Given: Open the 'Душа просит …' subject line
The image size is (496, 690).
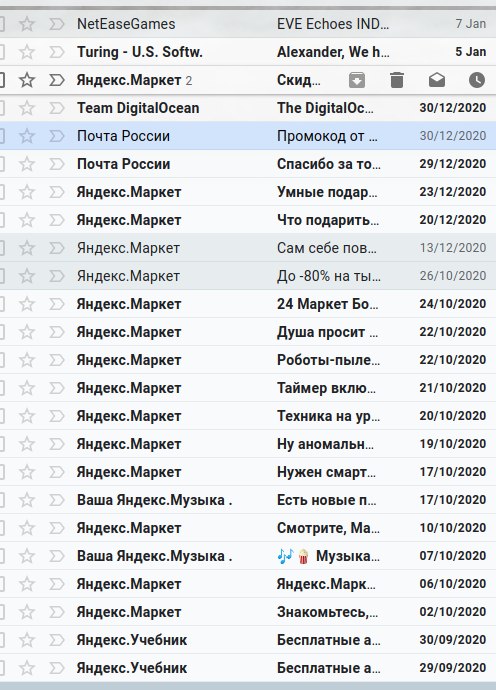Looking at the screenshot, I should click(327, 332).
